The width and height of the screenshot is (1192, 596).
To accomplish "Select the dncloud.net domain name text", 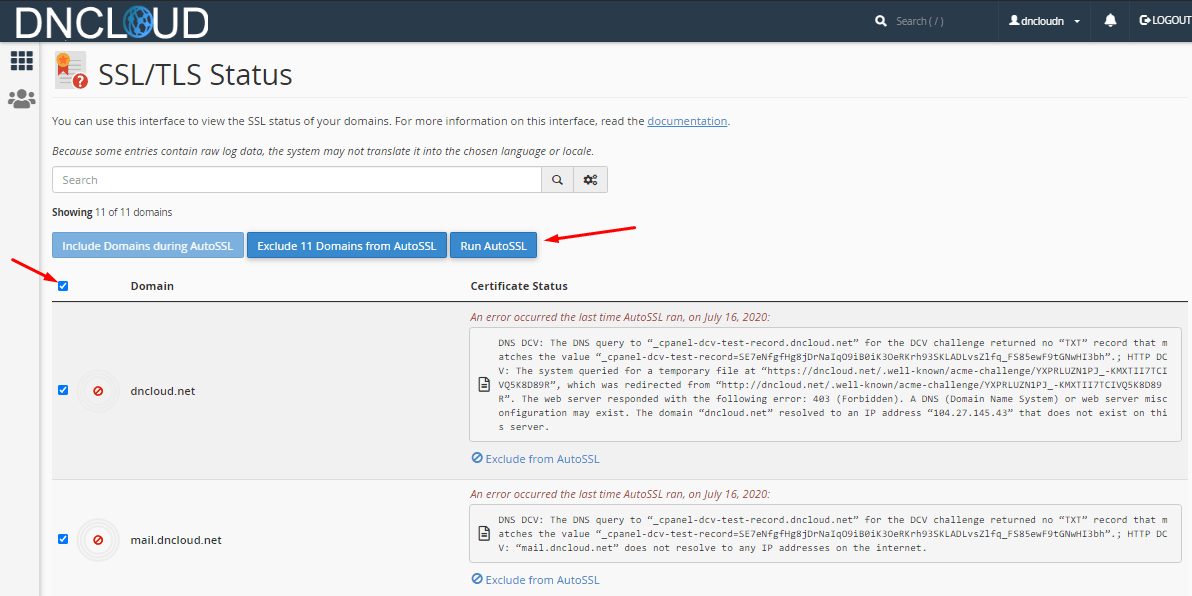I will coord(163,391).
